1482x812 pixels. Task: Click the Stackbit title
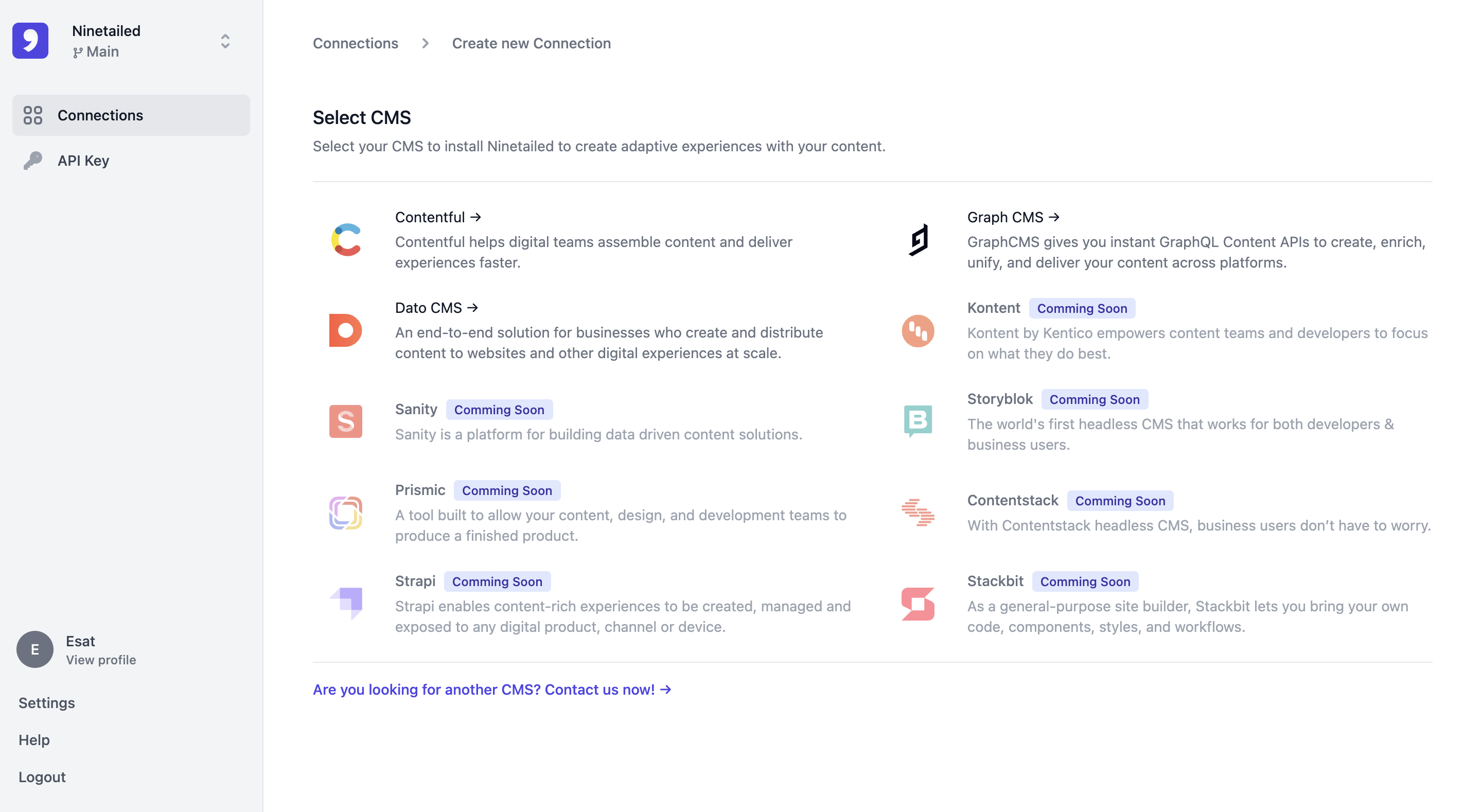click(995, 580)
